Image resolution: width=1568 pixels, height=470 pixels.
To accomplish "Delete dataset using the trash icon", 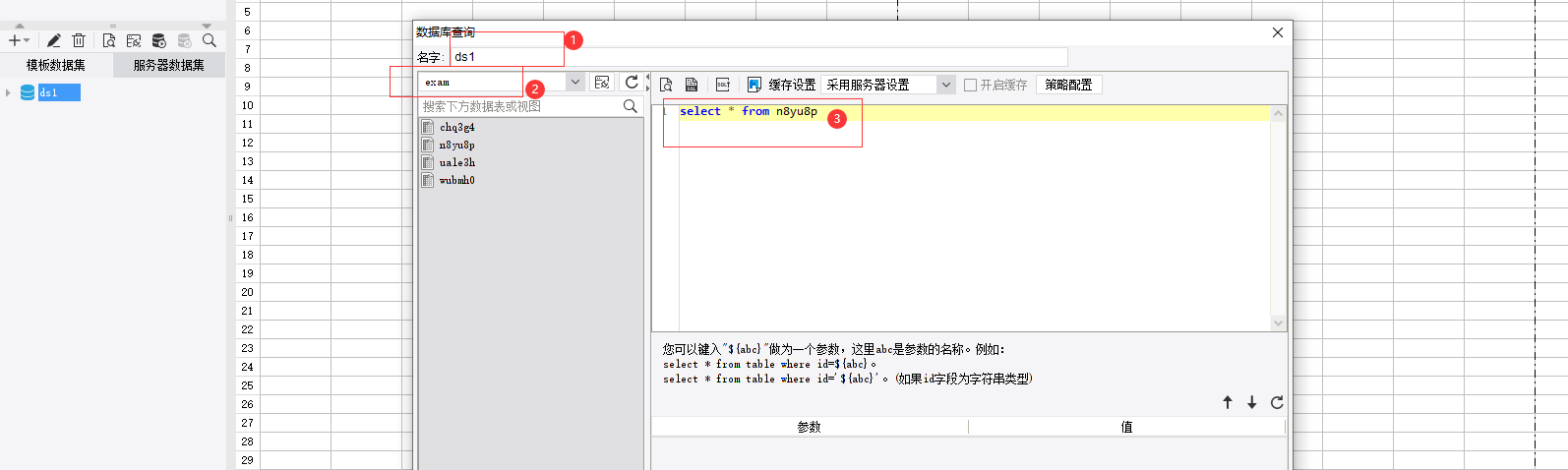I will pyautogui.click(x=79, y=40).
